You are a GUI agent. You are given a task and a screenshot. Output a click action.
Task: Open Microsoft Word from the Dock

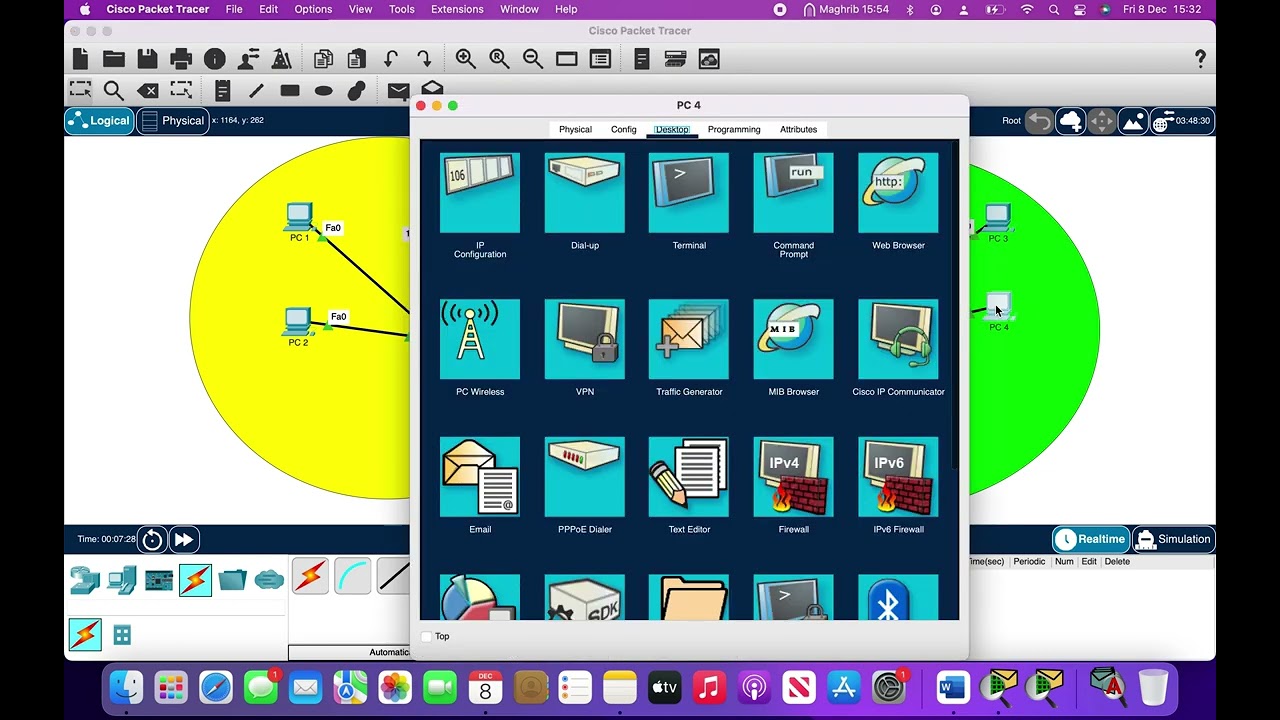pos(953,687)
